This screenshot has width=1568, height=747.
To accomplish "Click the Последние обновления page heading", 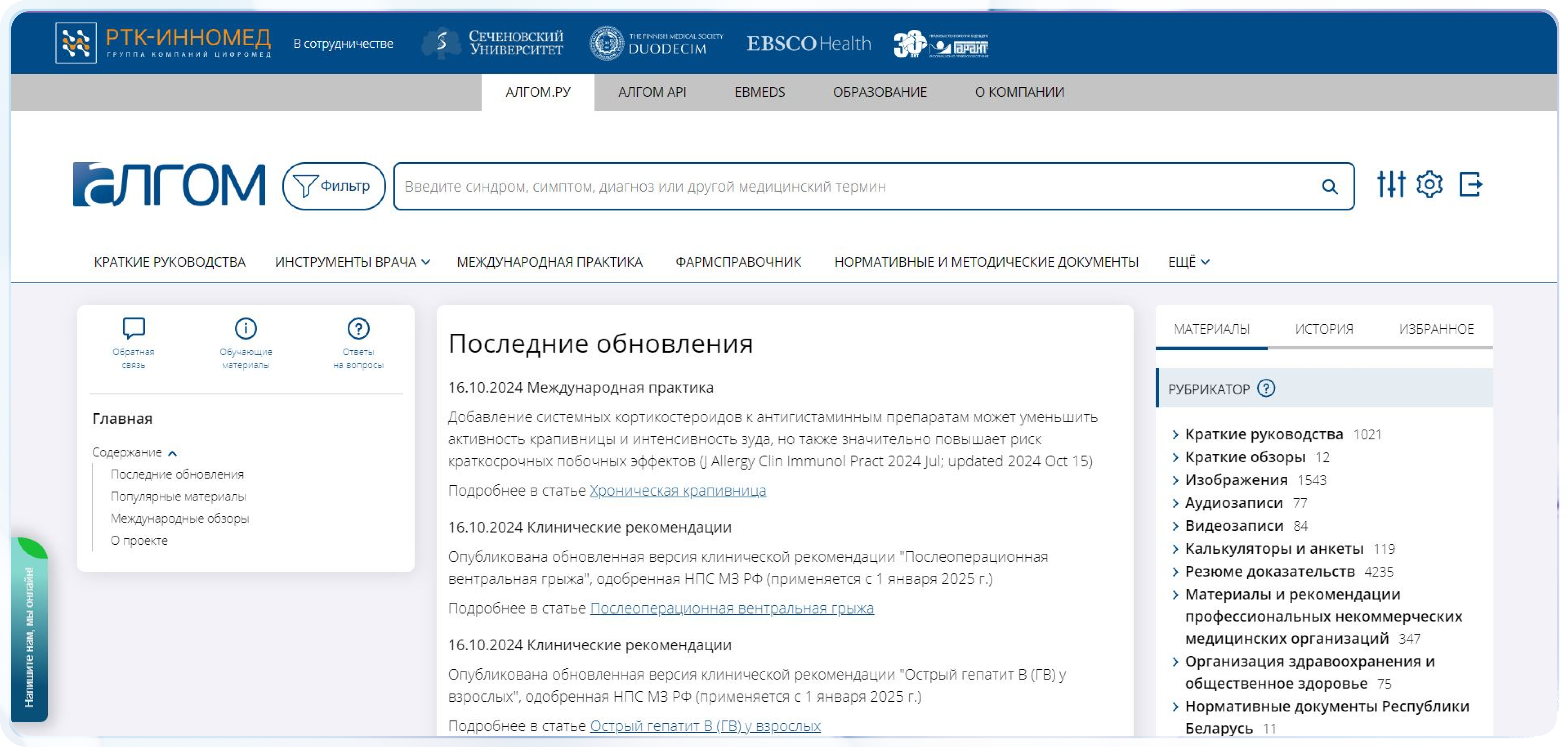I will pyautogui.click(x=600, y=343).
